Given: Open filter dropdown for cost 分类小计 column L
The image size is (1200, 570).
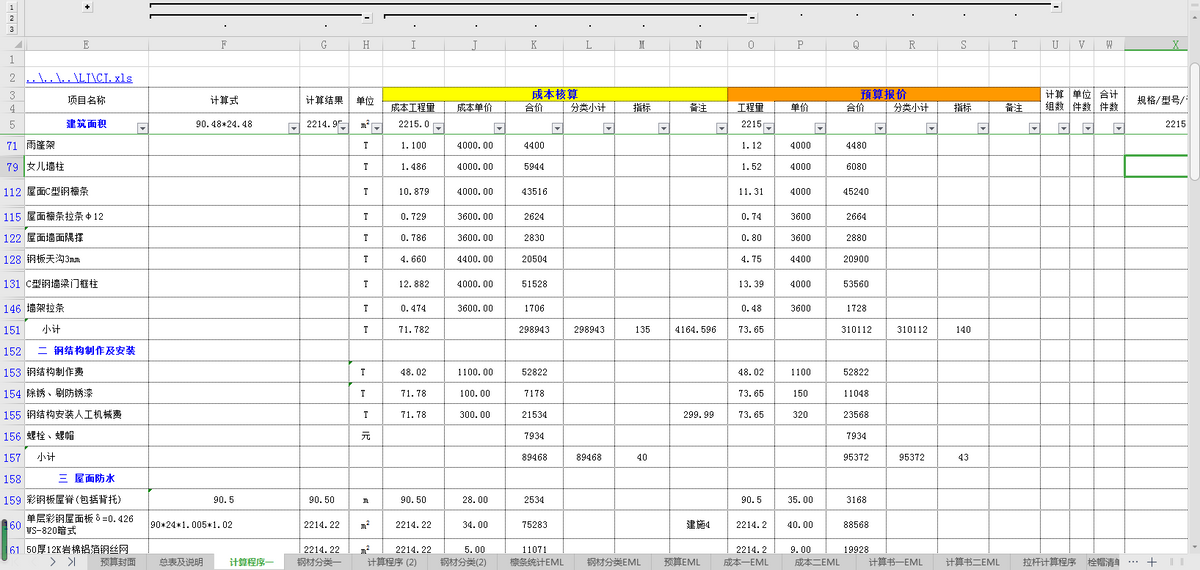Looking at the screenshot, I should pos(608,127).
